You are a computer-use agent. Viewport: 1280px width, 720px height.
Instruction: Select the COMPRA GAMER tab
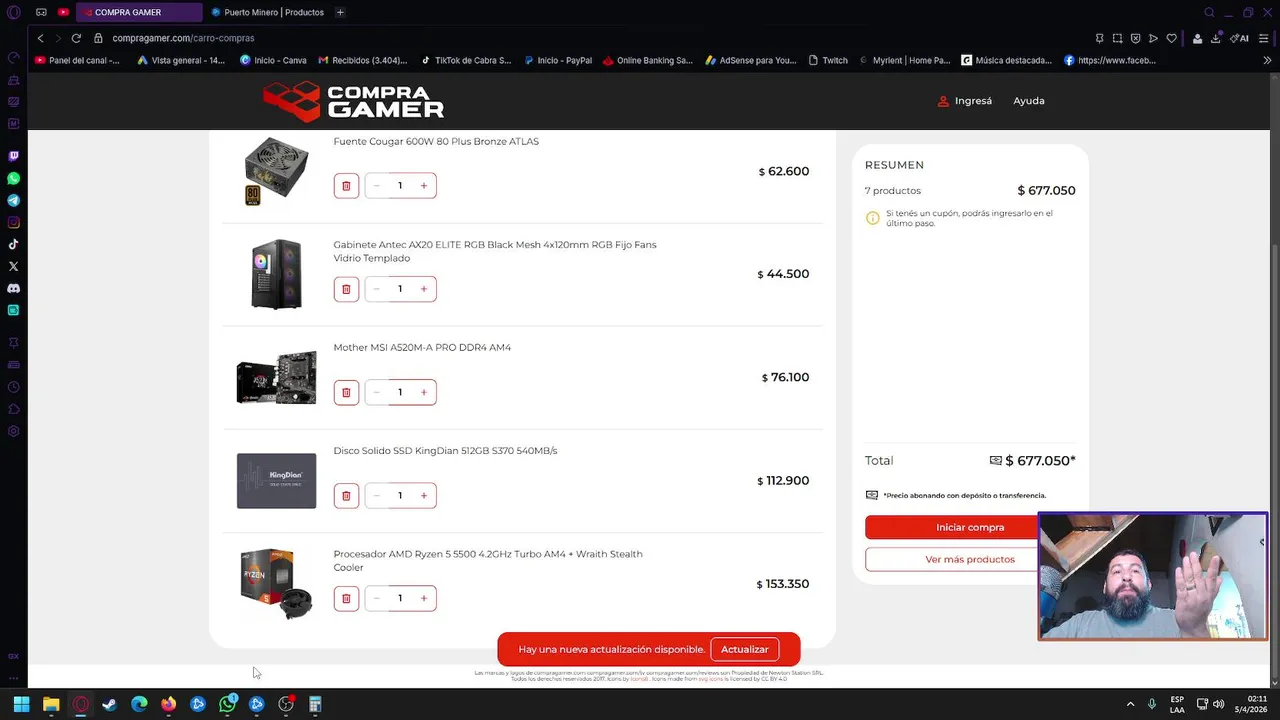coord(139,12)
